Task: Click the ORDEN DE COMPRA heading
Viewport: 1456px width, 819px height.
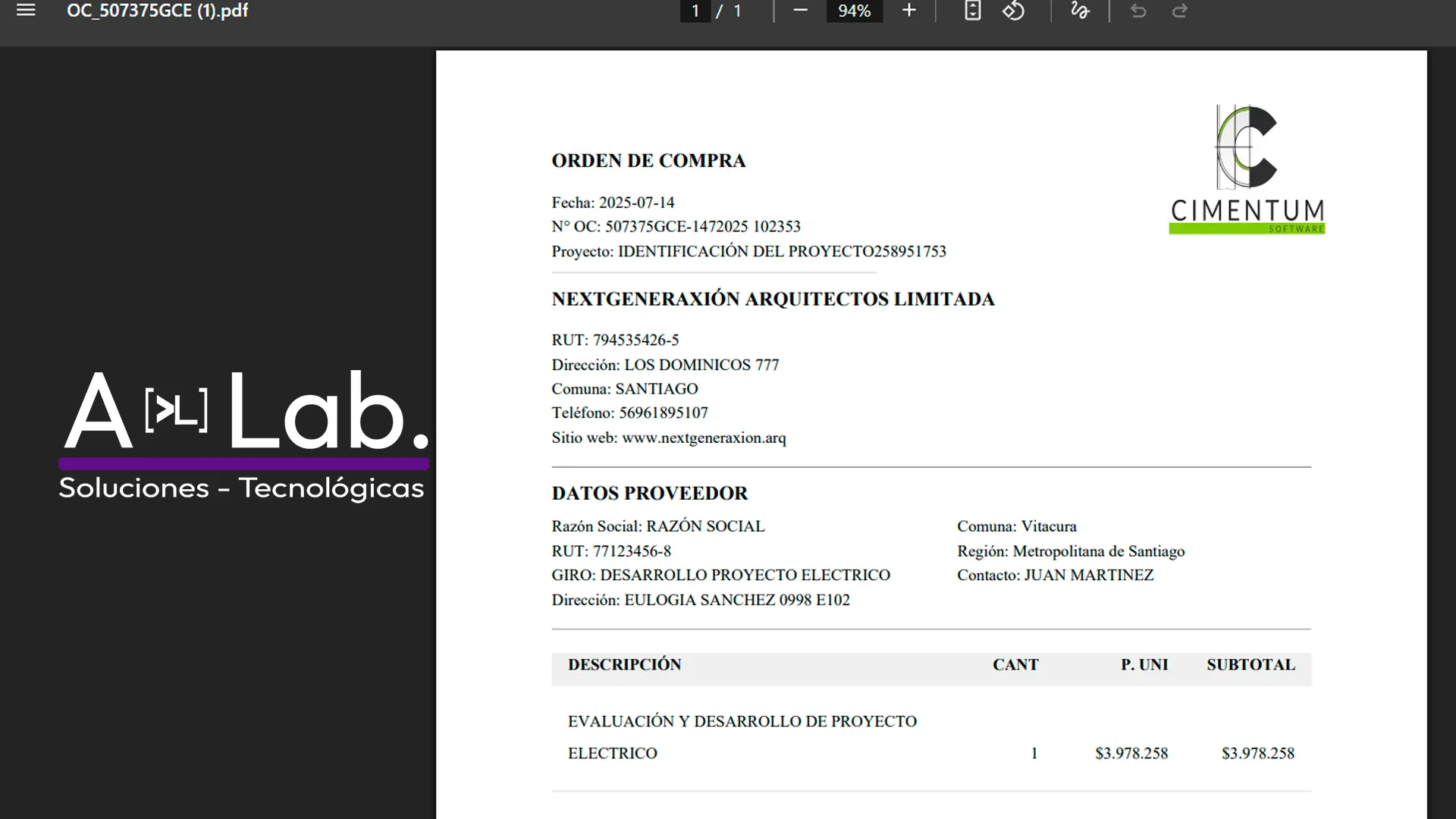Action: (x=648, y=161)
